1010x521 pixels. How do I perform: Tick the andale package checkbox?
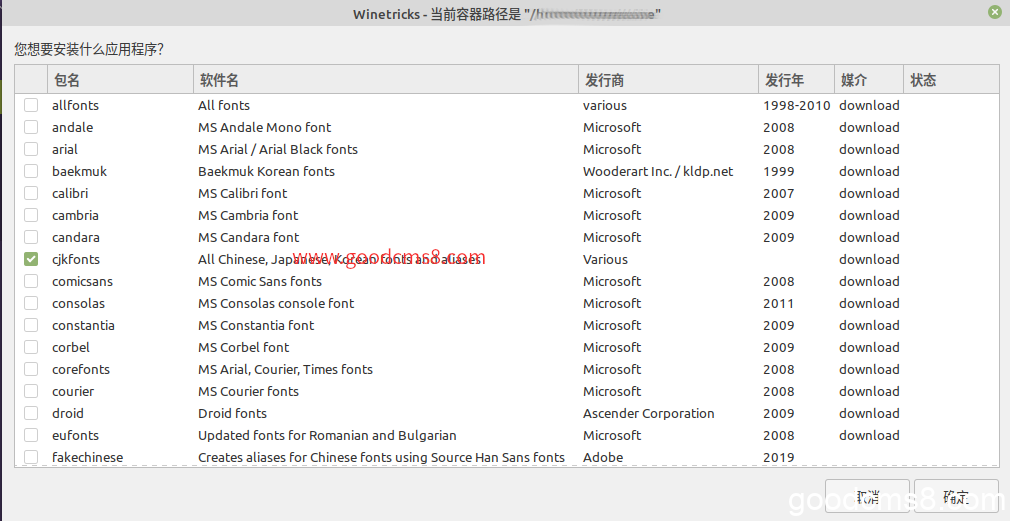31,127
